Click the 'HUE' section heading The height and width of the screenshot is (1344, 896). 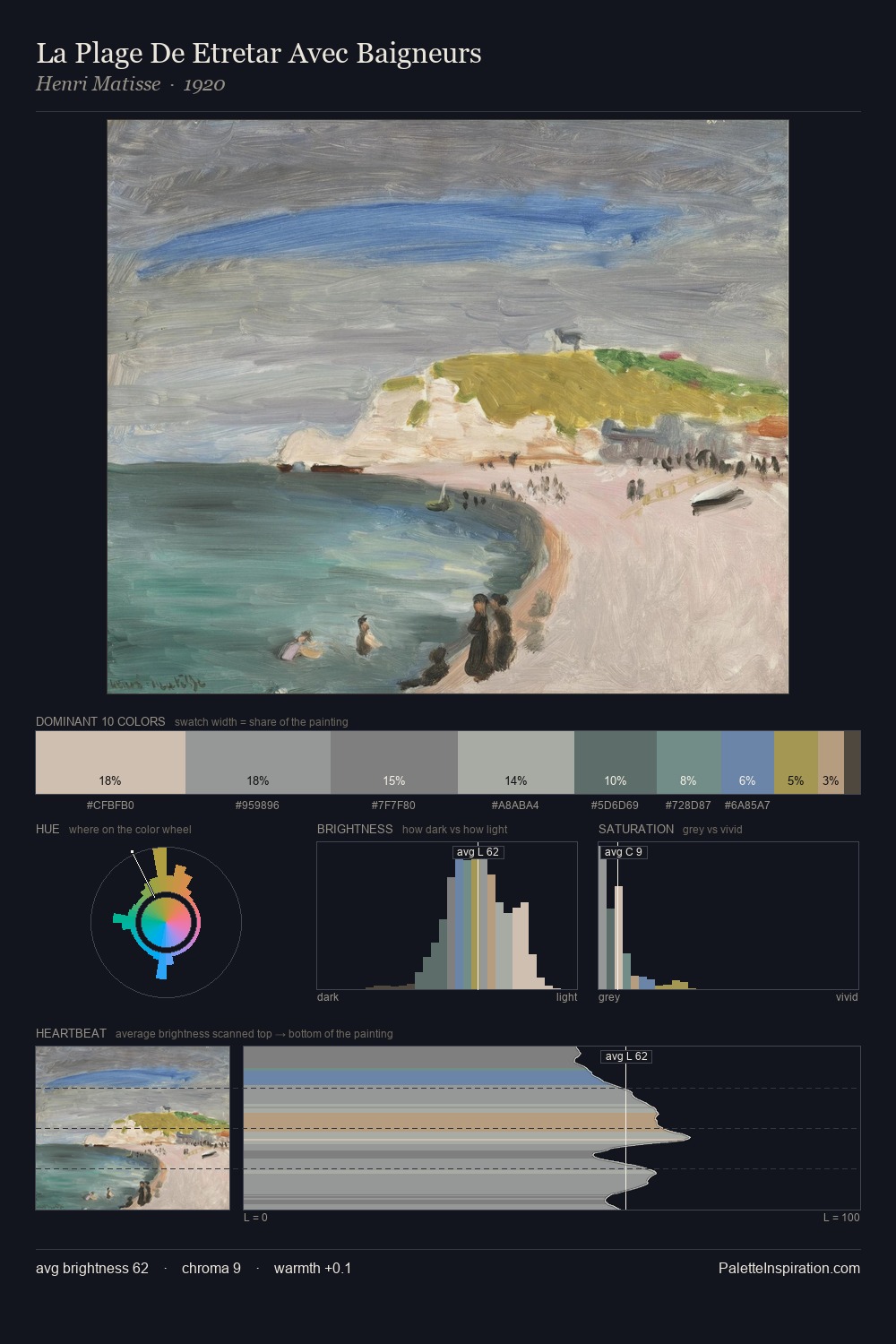coord(47,829)
